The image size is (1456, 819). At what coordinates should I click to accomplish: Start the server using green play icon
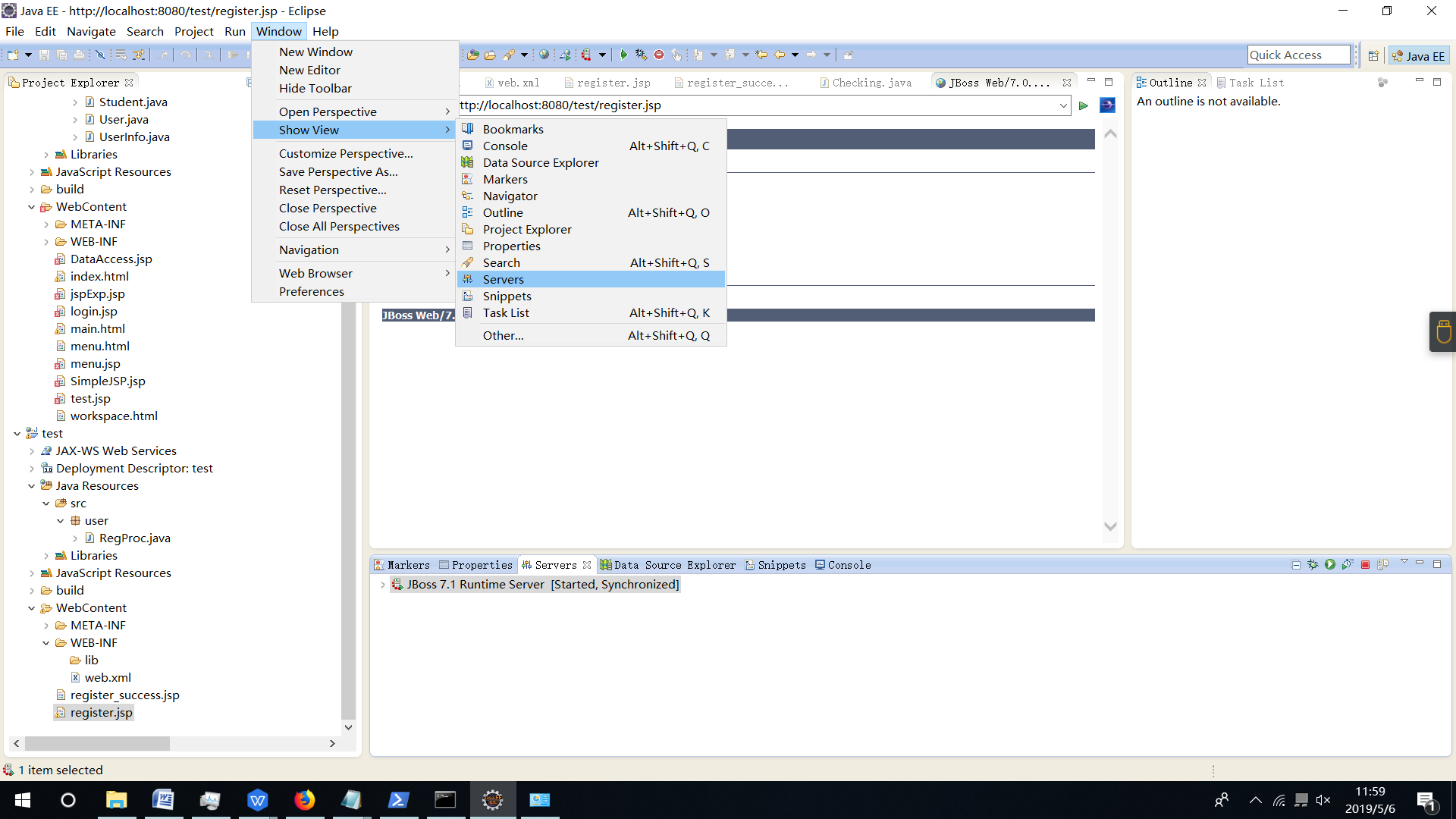(1330, 565)
